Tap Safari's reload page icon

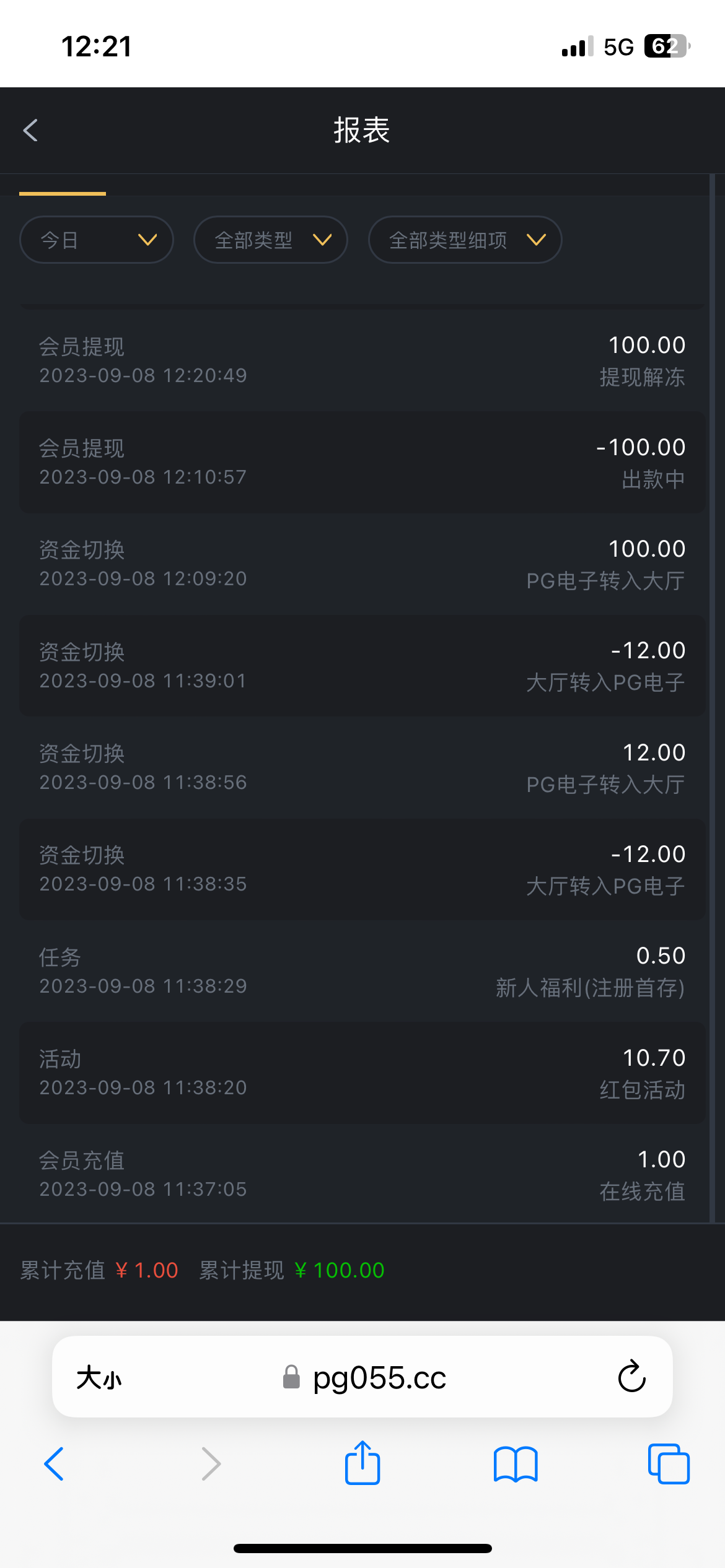631,1377
